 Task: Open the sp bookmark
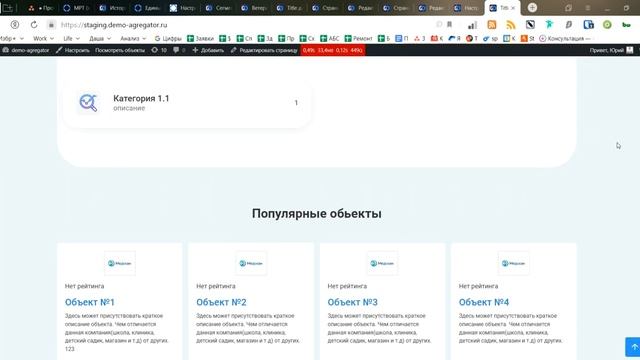tap(490, 38)
